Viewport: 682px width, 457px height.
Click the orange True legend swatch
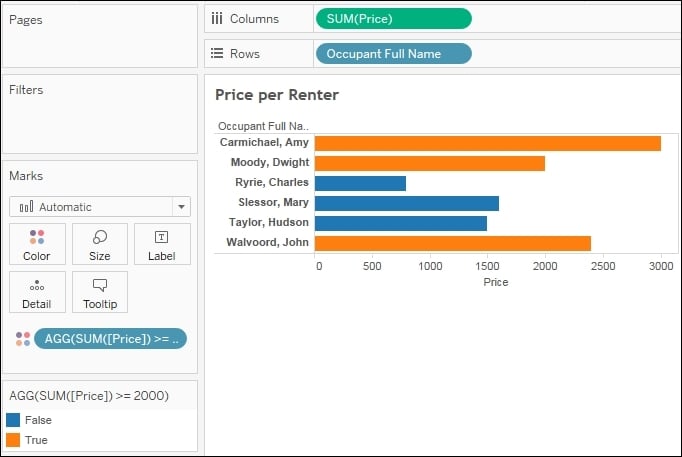pyautogui.click(x=13, y=440)
